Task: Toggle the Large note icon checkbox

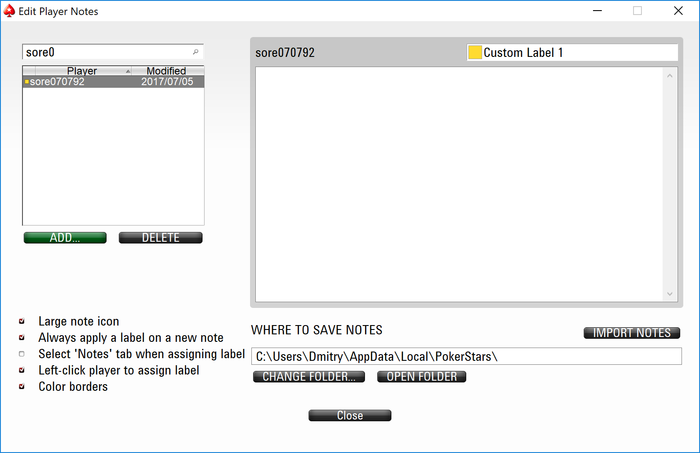Action: [x=21, y=321]
